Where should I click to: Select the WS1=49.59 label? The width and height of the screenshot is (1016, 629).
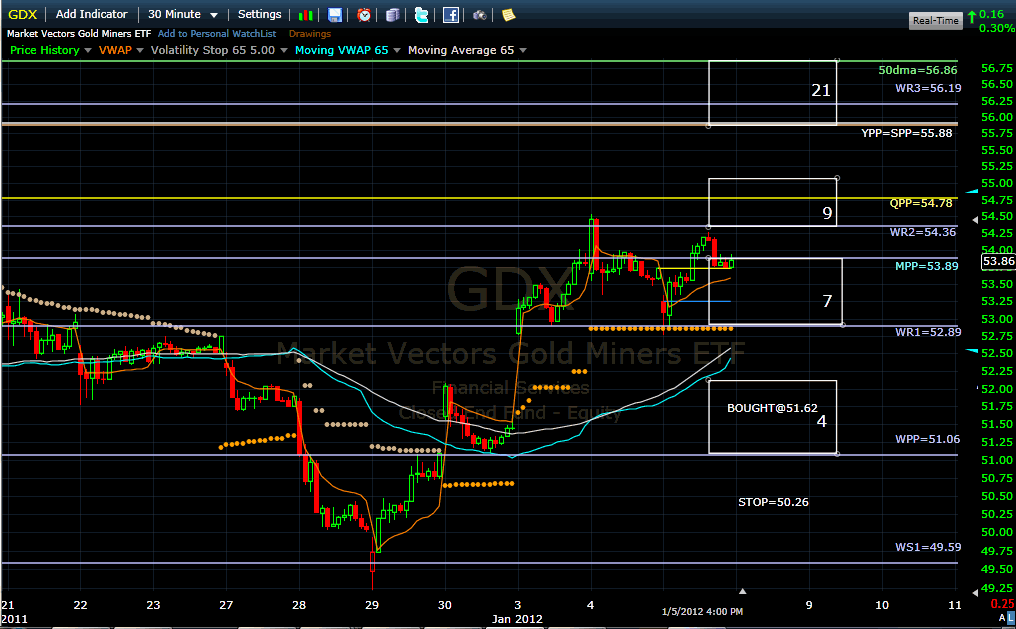pyautogui.click(x=929, y=547)
